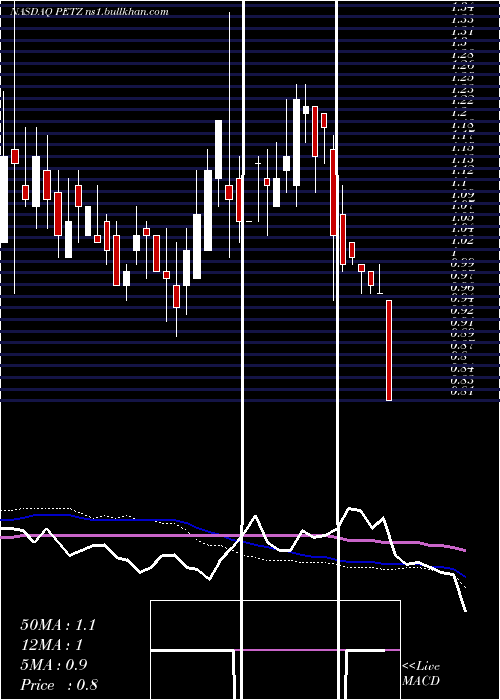Select the 1.12 price axis label

tap(462, 171)
